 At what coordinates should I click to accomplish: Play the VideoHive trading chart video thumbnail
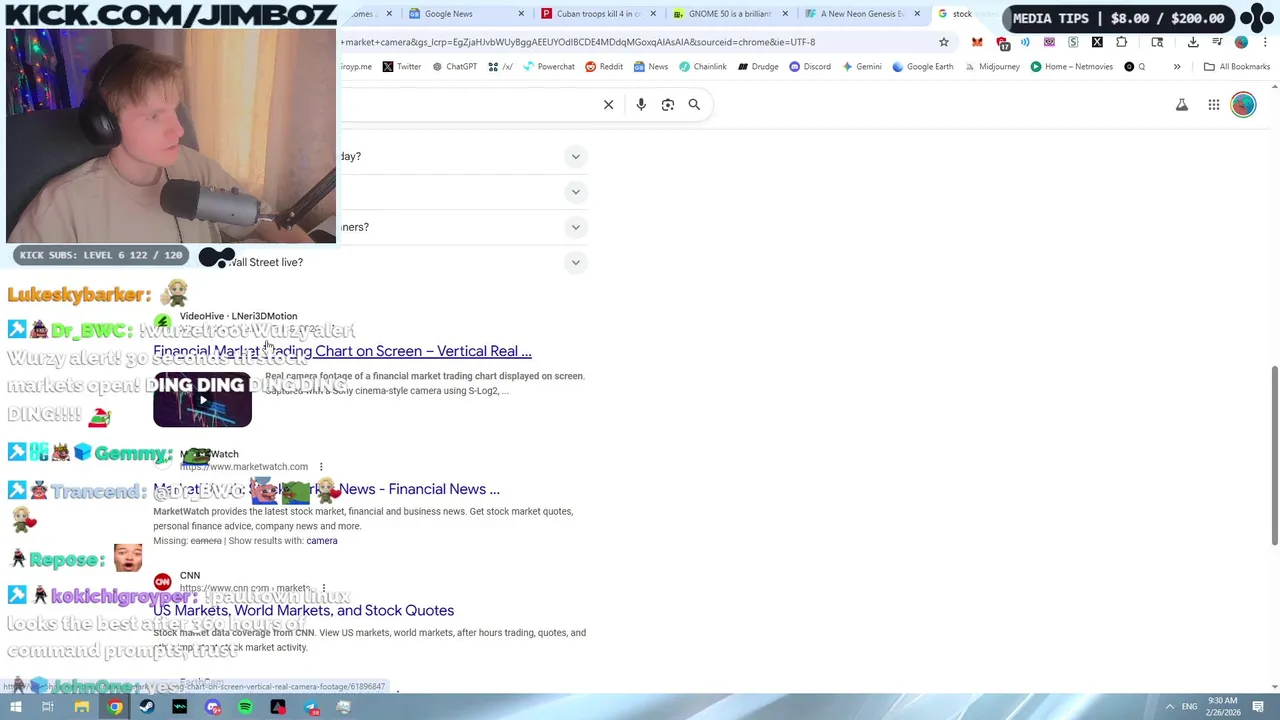[x=202, y=400]
